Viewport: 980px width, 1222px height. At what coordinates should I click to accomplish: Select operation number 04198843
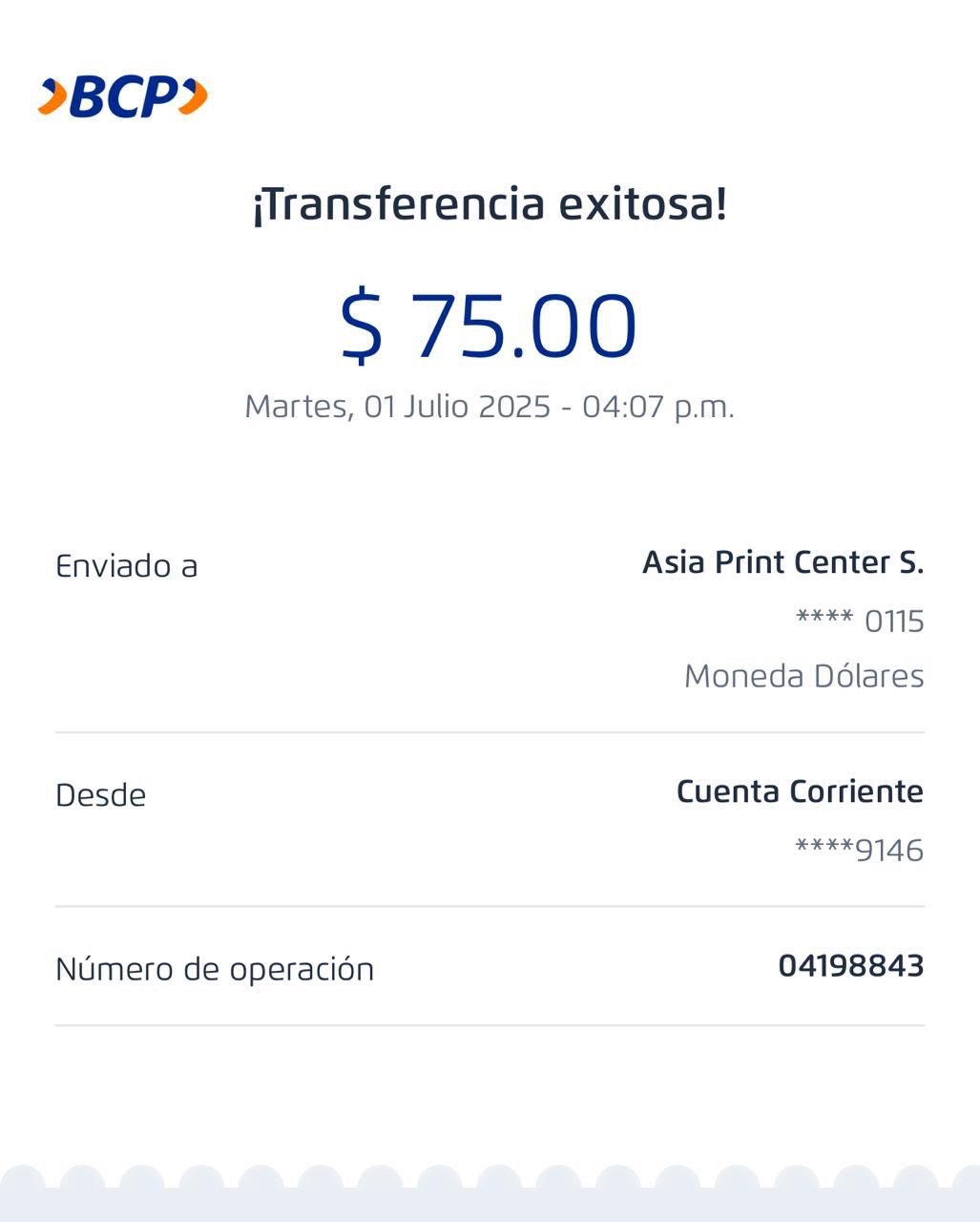pyautogui.click(x=850, y=966)
